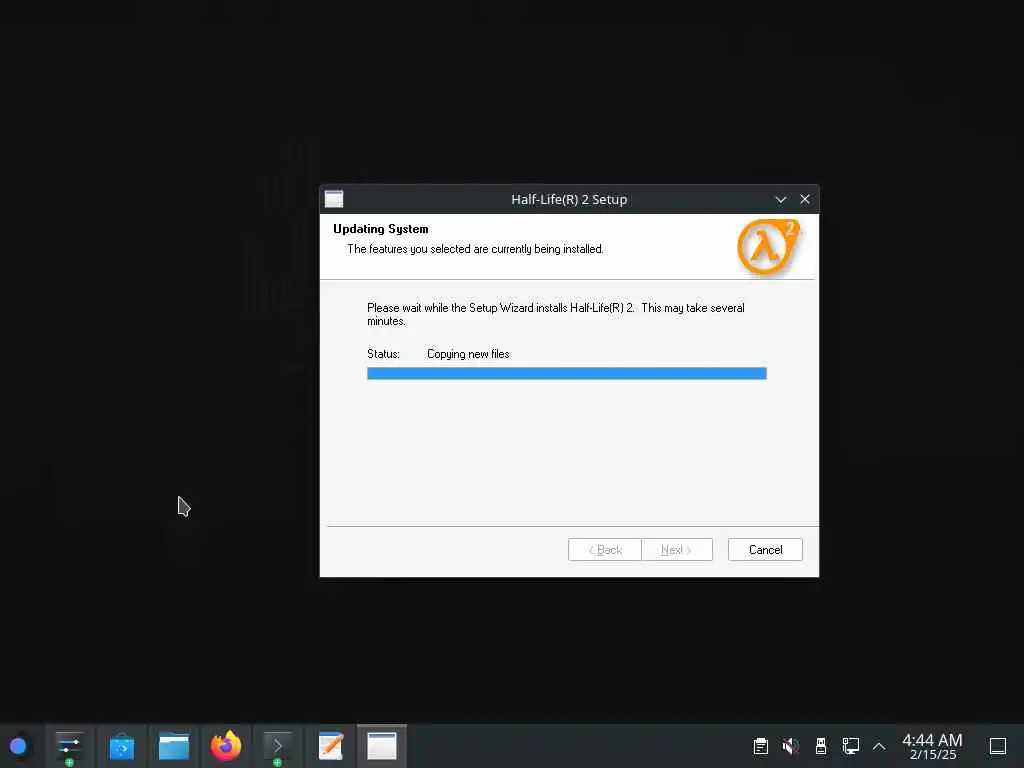Minimize the setup window with the chevron
The width and height of the screenshot is (1024, 768).
780,199
